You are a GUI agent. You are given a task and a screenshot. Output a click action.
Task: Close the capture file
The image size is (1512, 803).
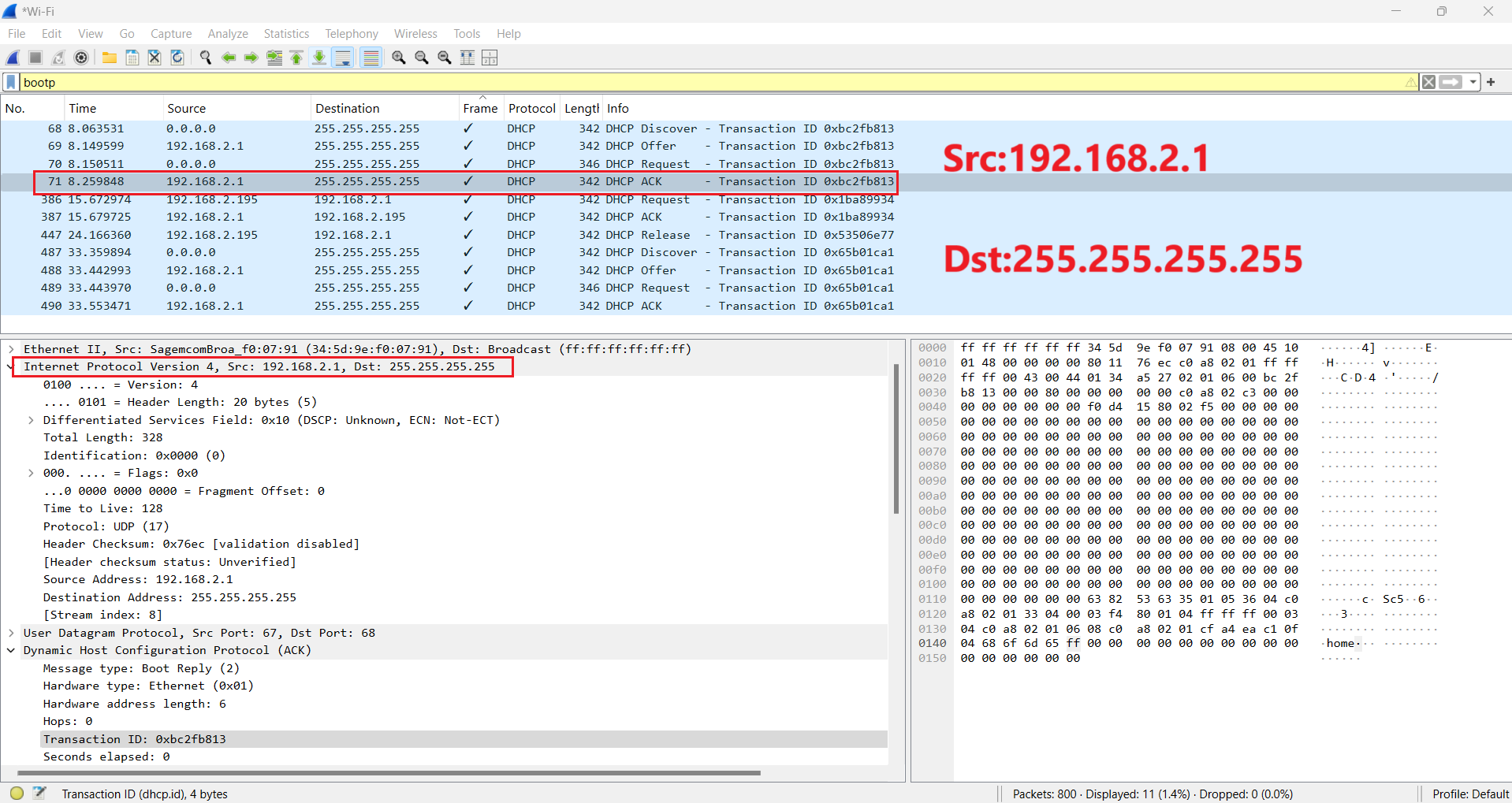(155, 58)
